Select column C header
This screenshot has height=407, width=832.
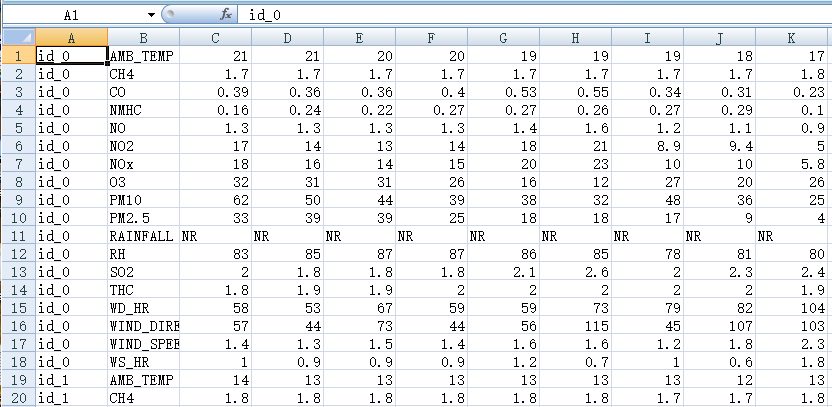click(215, 37)
